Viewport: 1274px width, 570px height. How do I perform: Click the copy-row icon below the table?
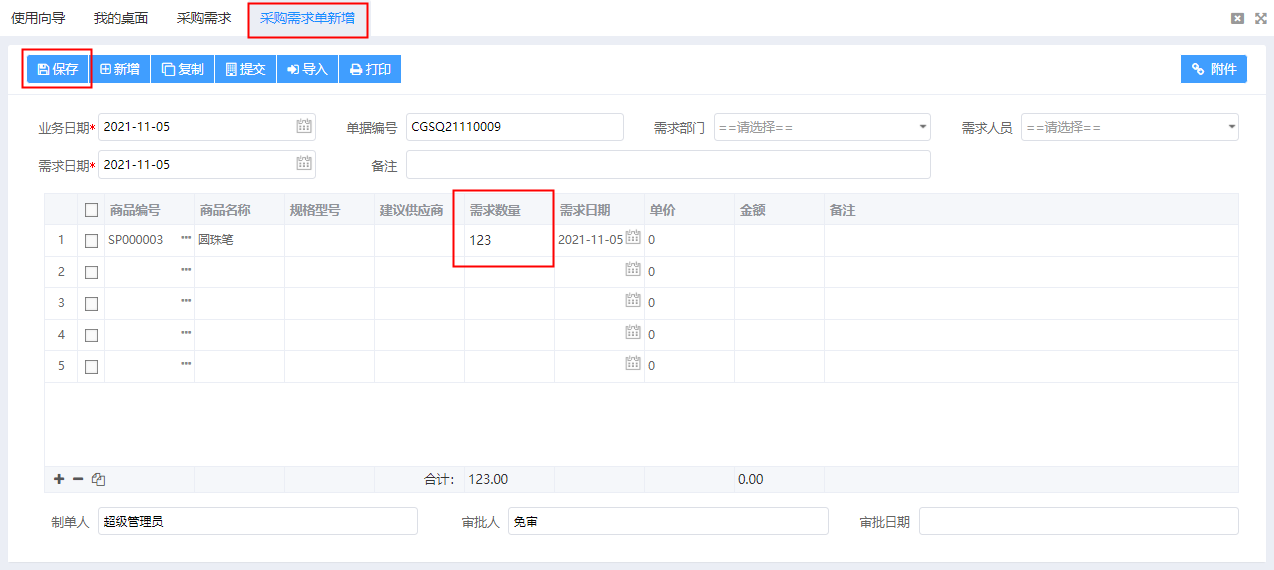(x=98, y=479)
